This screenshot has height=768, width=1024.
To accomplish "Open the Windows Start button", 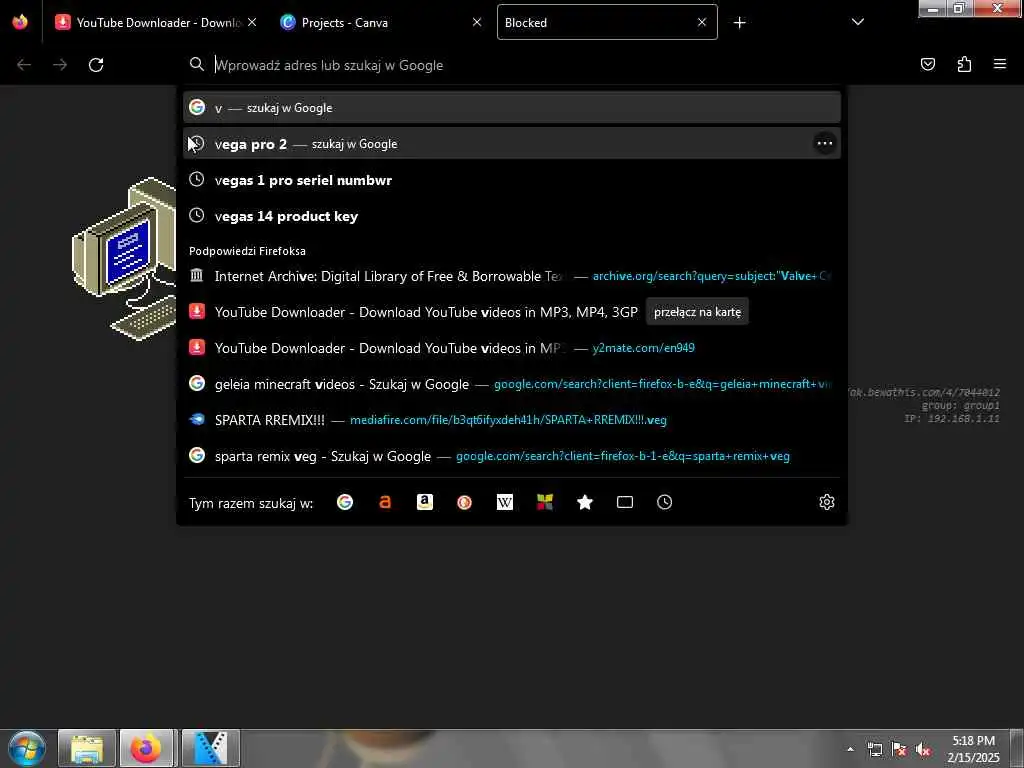I will tap(27, 748).
